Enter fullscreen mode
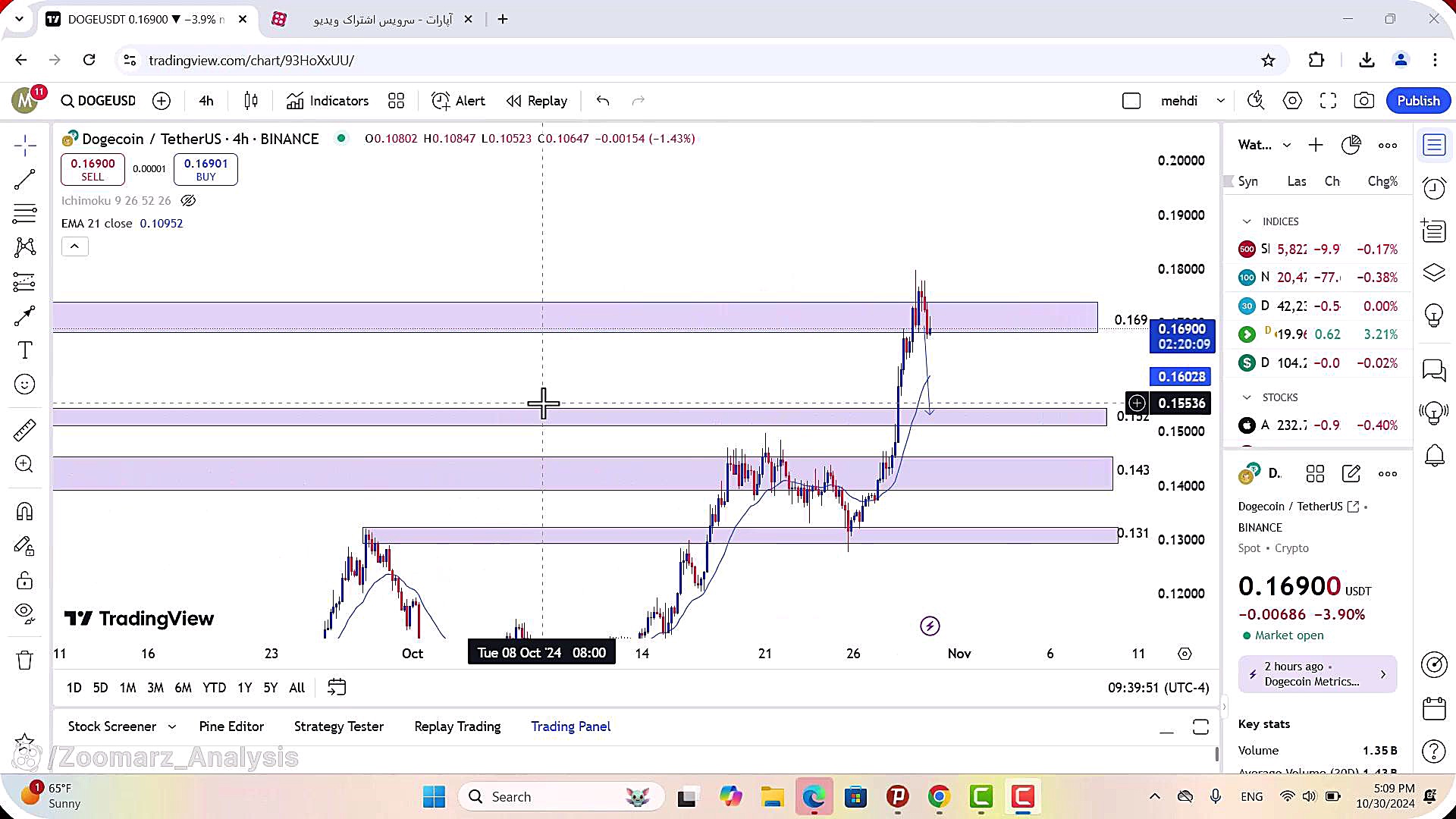 pyautogui.click(x=1328, y=101)
